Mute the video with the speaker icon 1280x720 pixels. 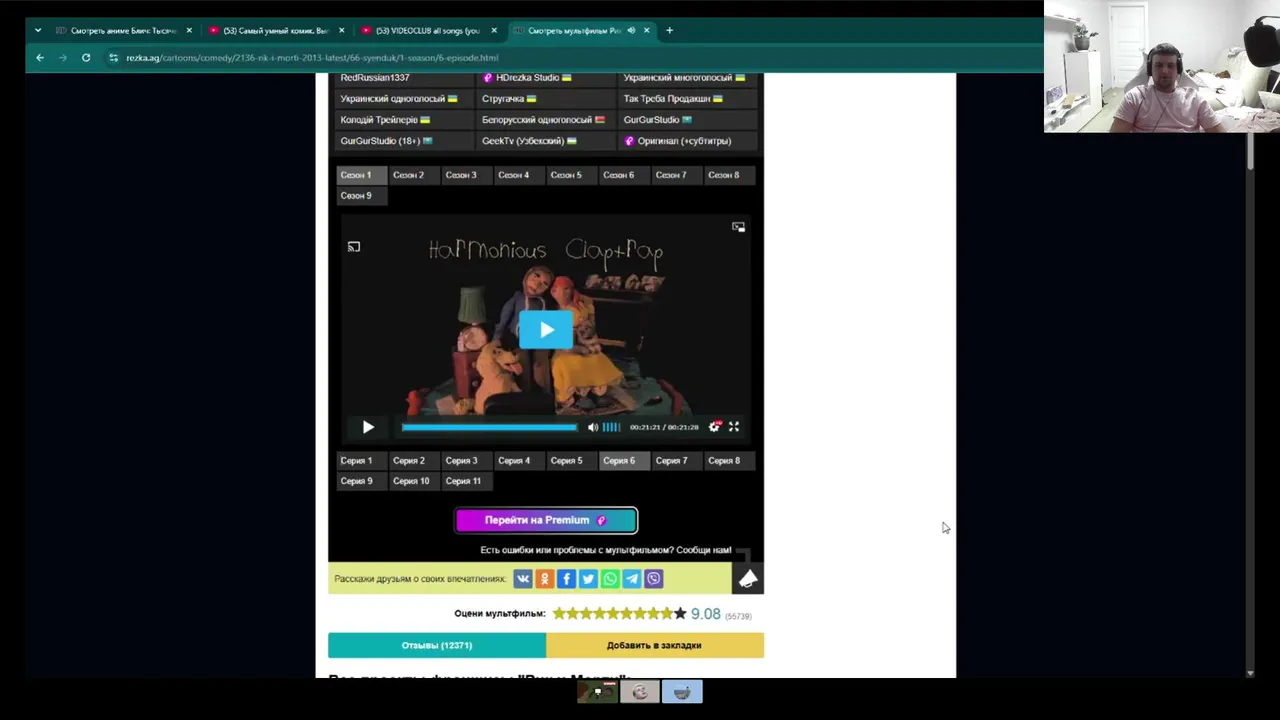click(593, 427)
